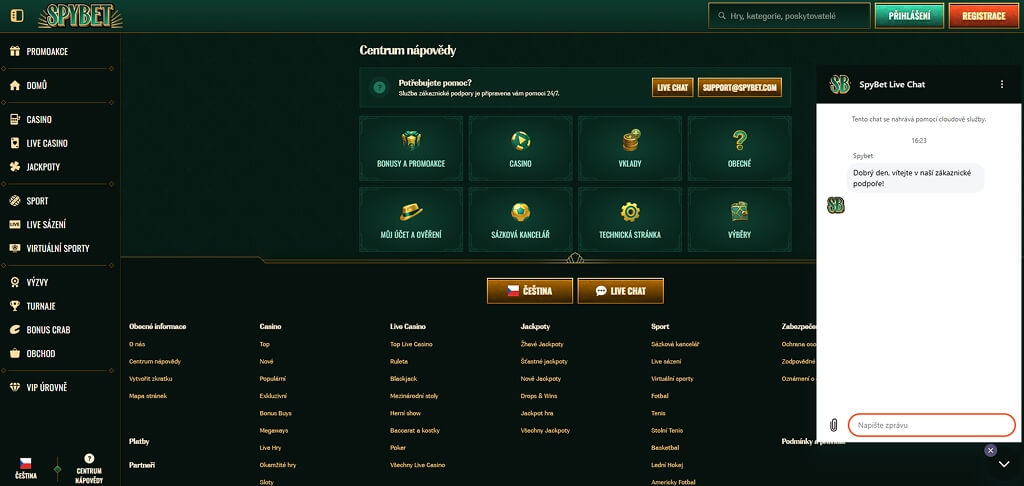Click the SpyBet logo in header
The image size is (1024, 486).
tap(80, 16)
